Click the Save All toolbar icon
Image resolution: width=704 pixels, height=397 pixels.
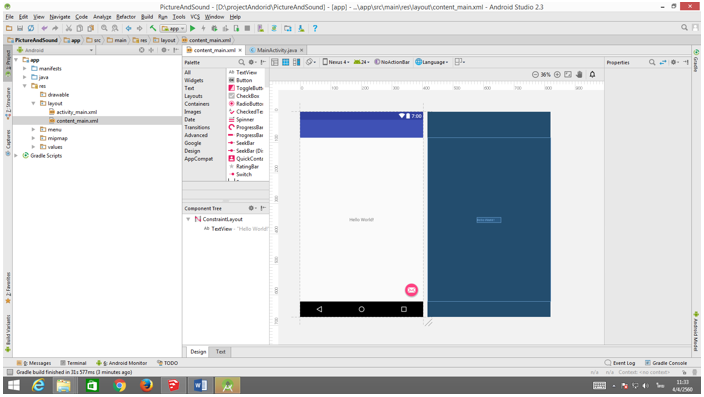pos(20,28)
